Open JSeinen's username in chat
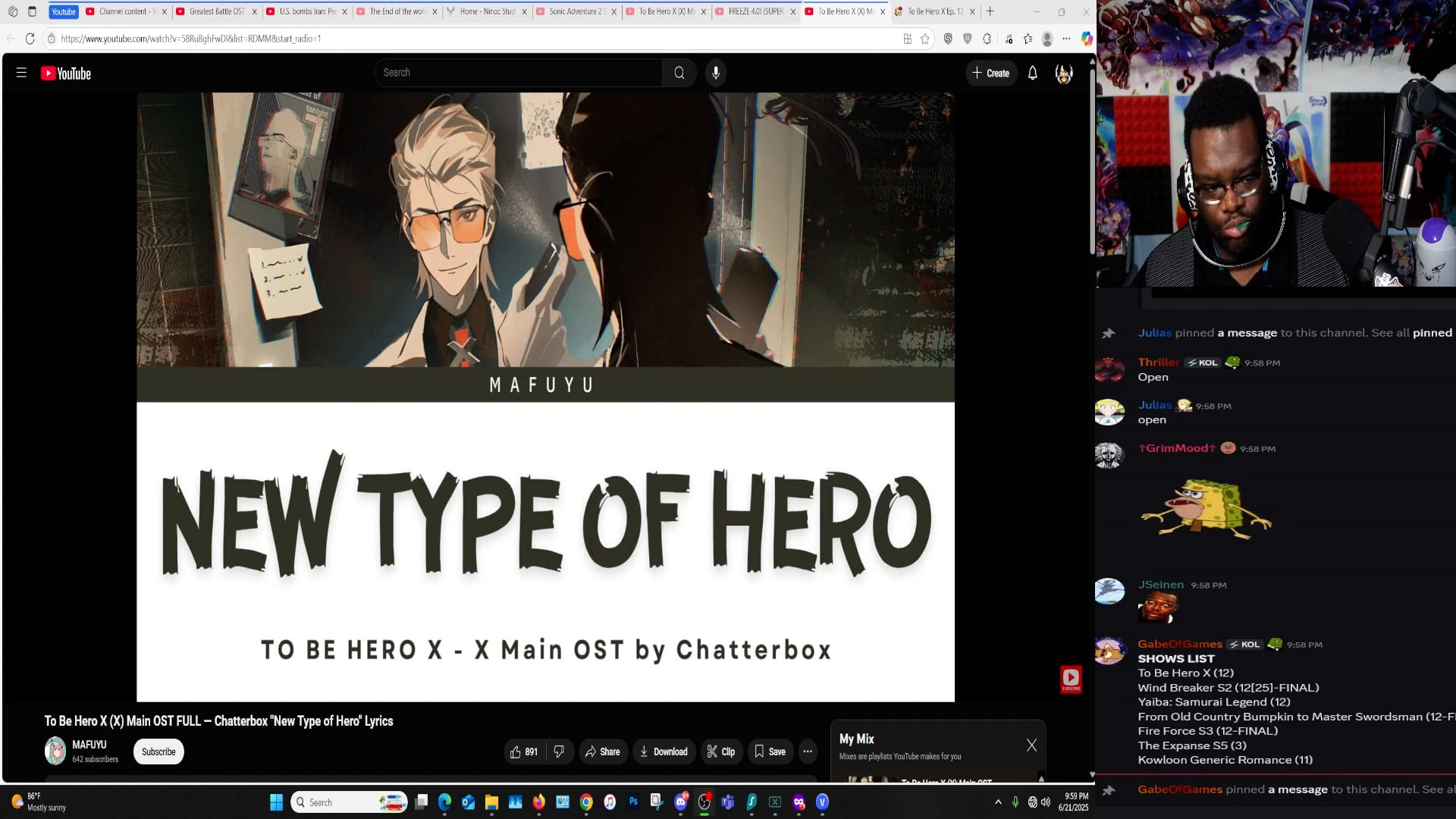 (1160, 585)
